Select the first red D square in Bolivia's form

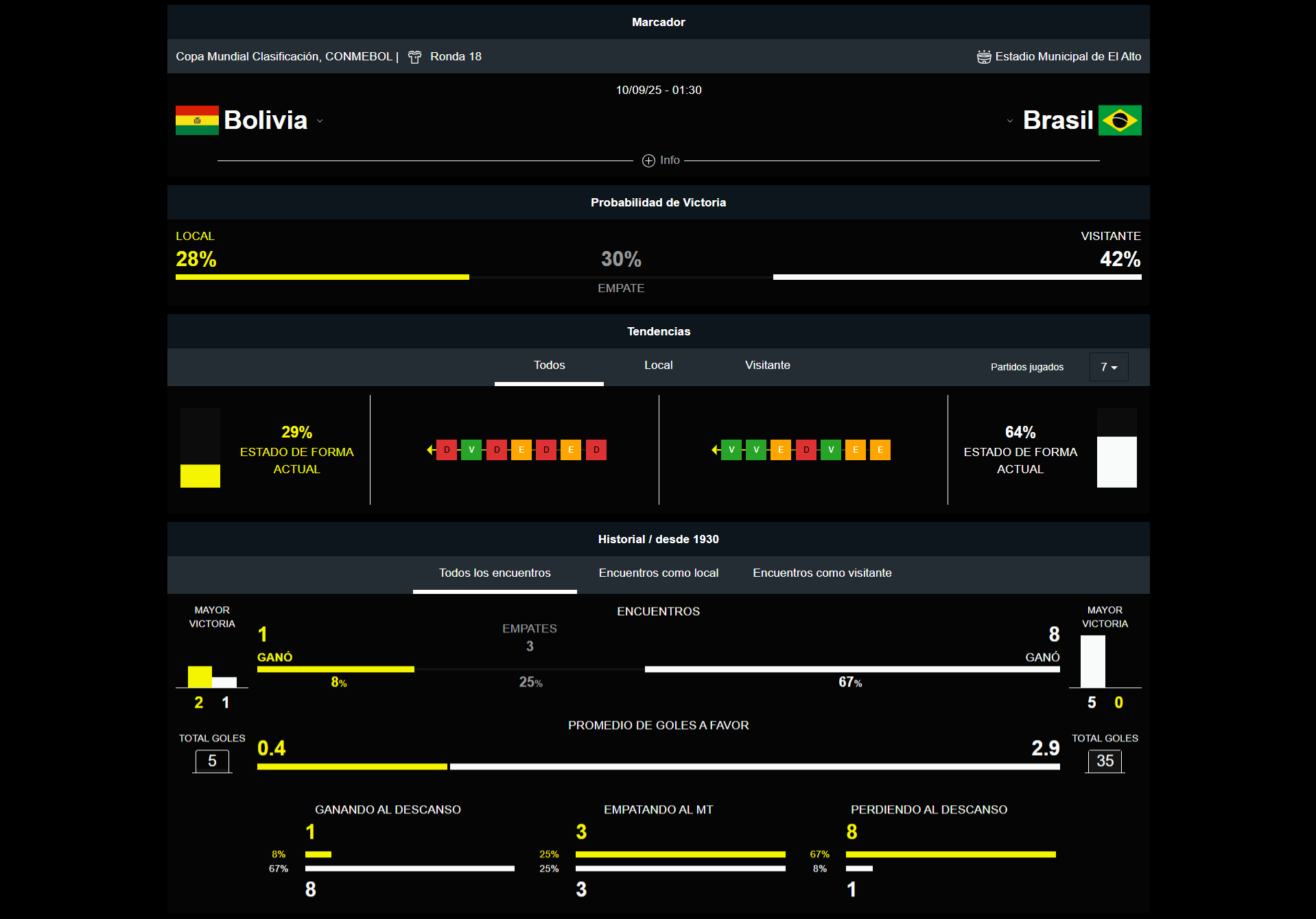point(447,450)
